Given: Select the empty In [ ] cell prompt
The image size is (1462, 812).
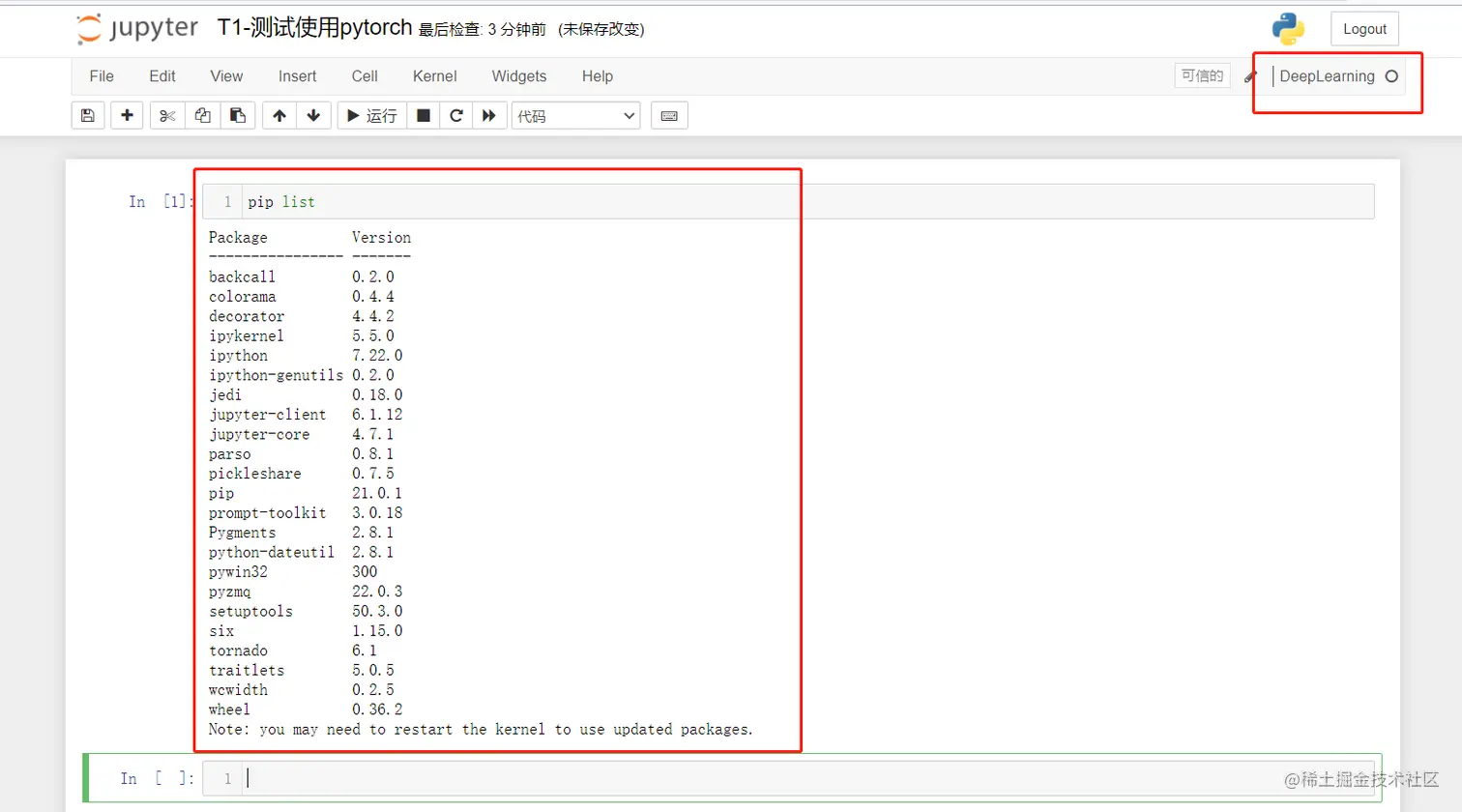Looking at the screenshot, I should click(x=157, y=779).
